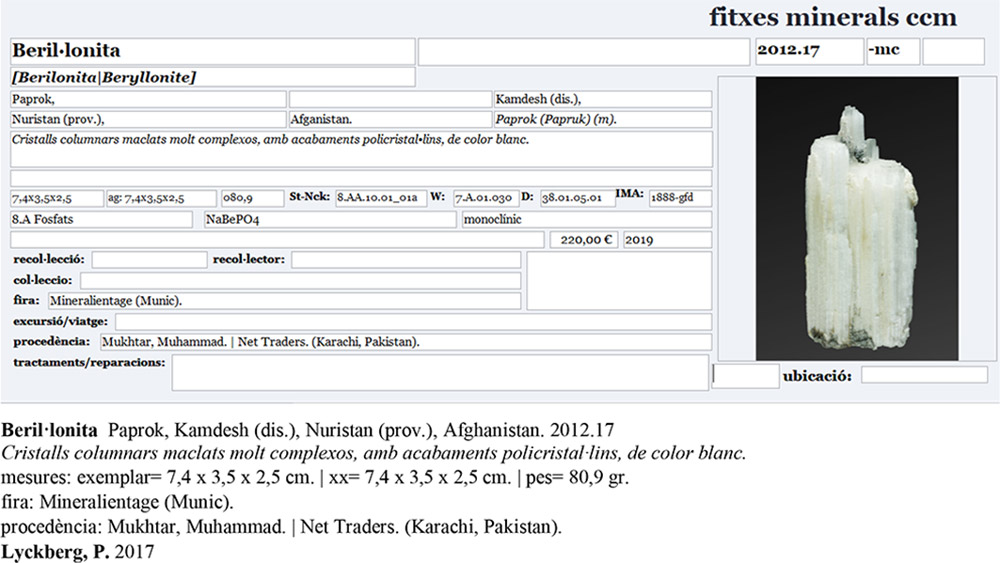Click the crystal system field 'monoclínic'
1000x563 pixels.
click(x=587, y=219)
